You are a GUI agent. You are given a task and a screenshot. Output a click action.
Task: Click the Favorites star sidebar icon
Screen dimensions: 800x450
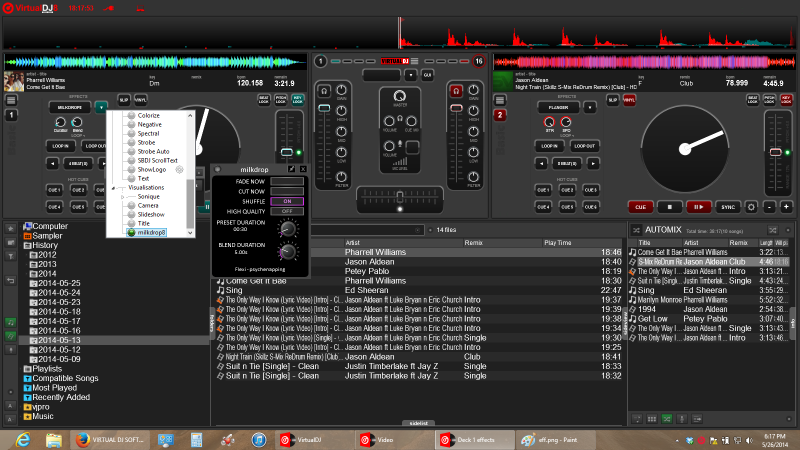pos(10,229)
